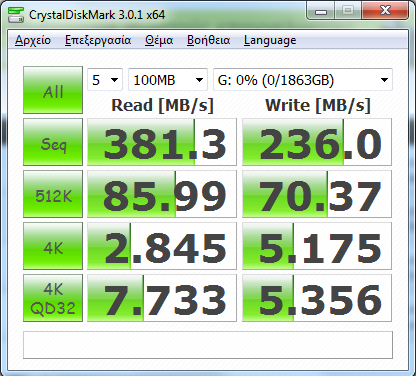Open the Αρχείο menu
Viewport: 416px width, 376px height.
tap(33, 40)
